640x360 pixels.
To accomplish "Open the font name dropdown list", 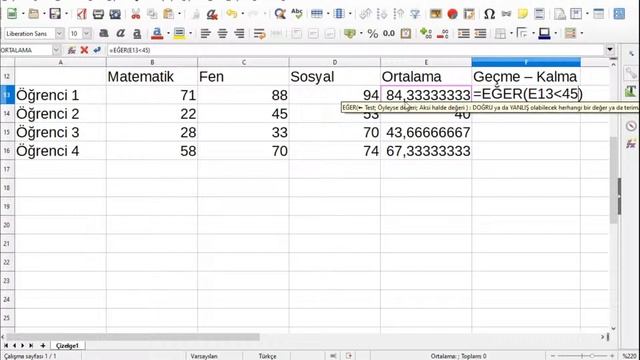I will coord(60,33).
